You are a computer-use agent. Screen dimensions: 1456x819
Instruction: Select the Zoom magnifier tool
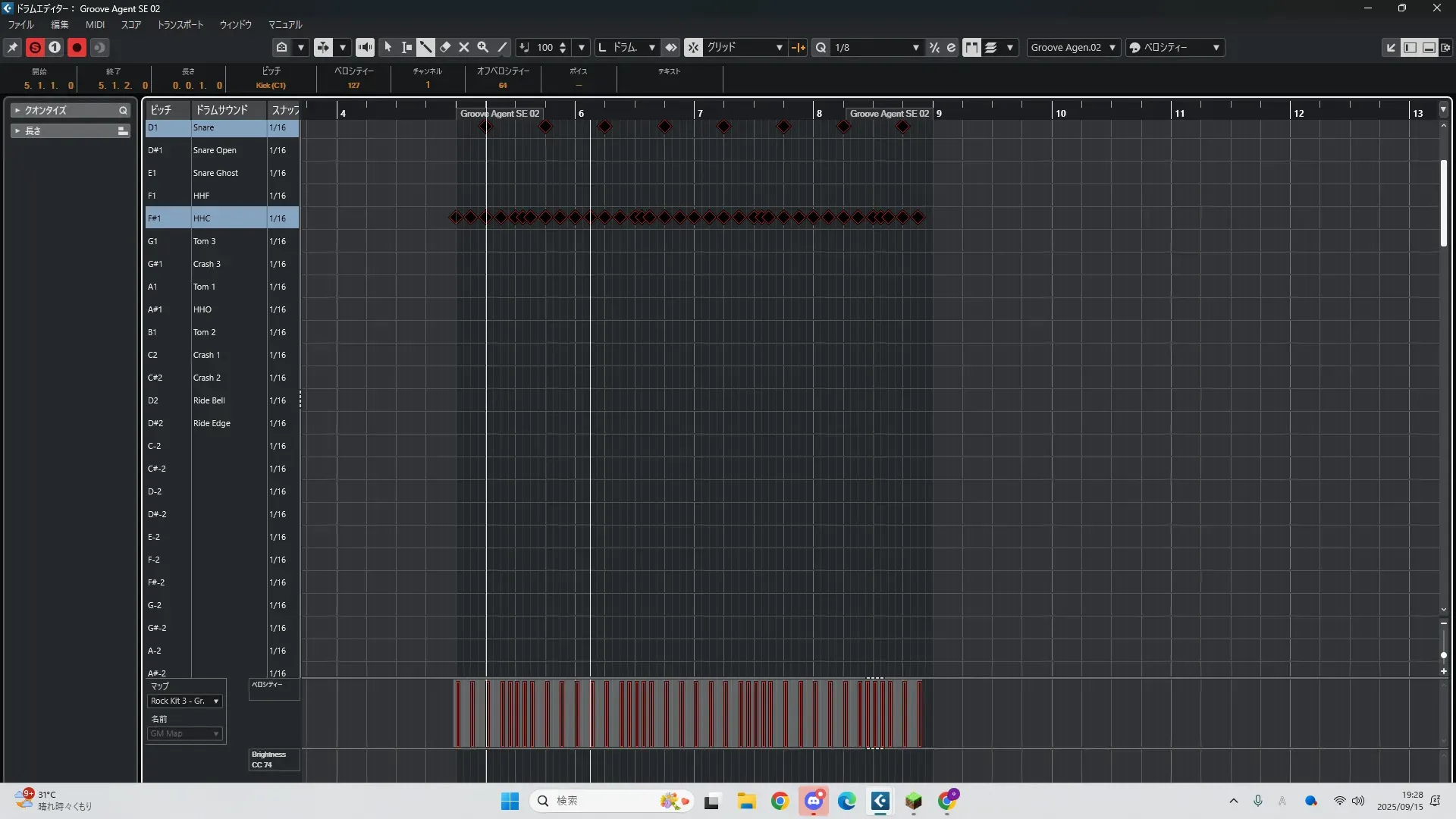483,48
